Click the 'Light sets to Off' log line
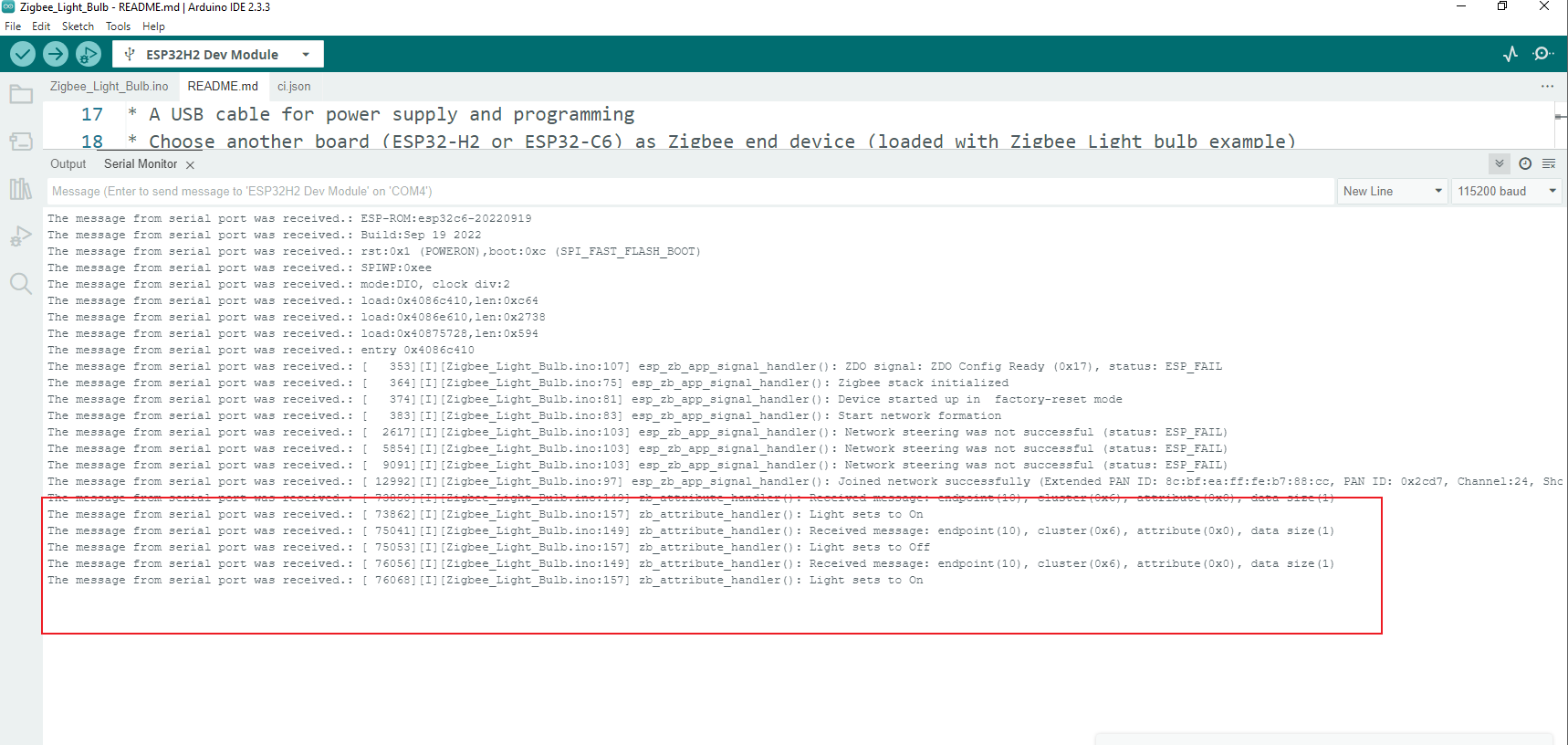The image size is (1568, 745). 488,547
